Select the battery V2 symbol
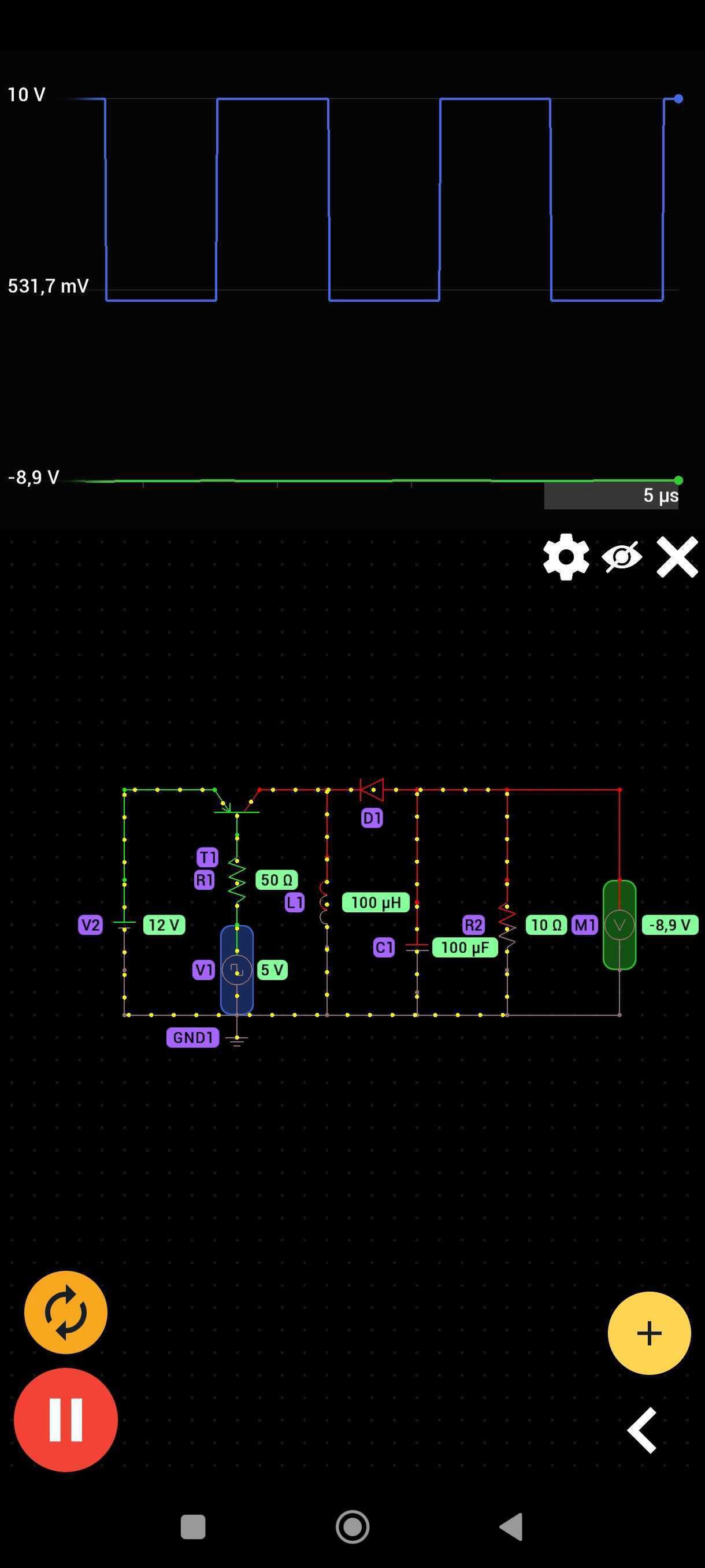This screenshot has width=705, height=1568. point(124,925)
